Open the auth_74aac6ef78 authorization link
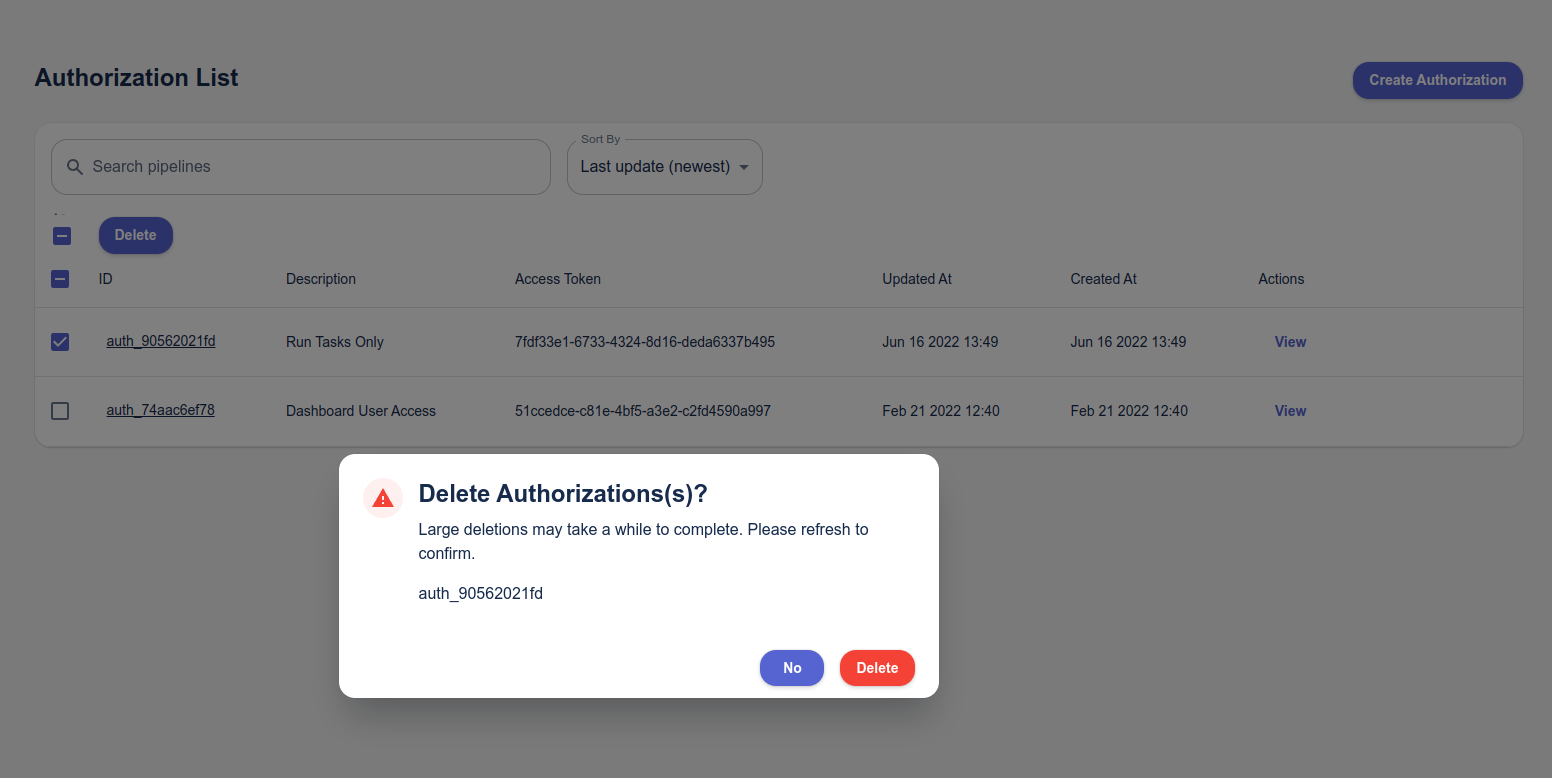 pyautogui.click(x=161, y=410)
